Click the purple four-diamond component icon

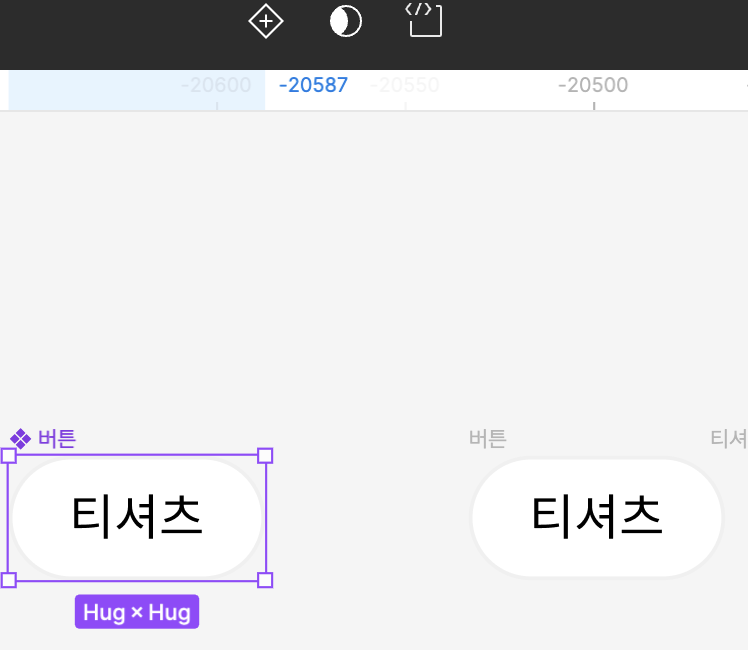click(x=21, y=439)
